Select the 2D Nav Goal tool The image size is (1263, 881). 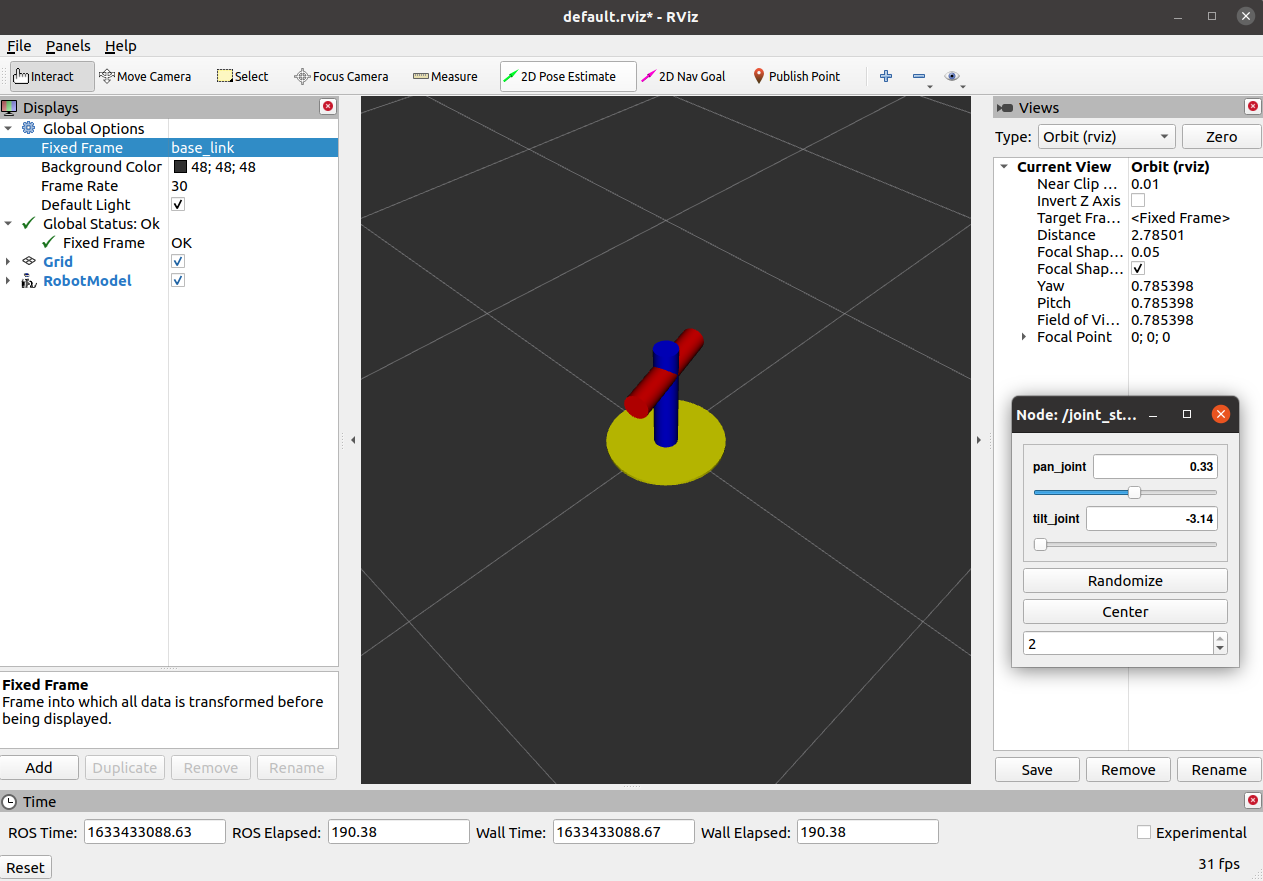684,76
